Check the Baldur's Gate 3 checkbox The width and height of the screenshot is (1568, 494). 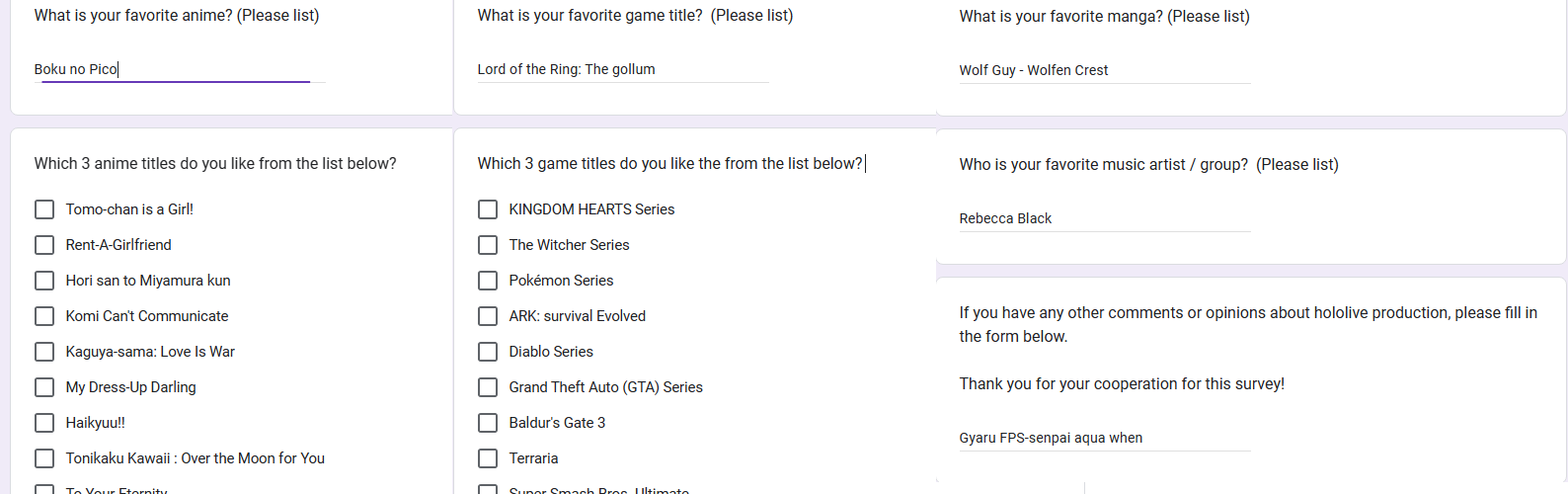click(488, 423)
